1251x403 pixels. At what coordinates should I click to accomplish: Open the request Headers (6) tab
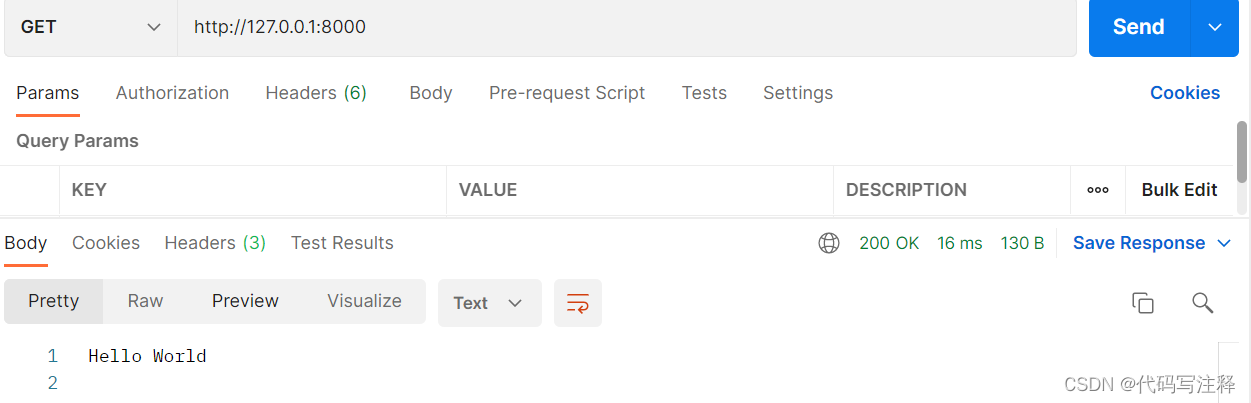[316, 93]
